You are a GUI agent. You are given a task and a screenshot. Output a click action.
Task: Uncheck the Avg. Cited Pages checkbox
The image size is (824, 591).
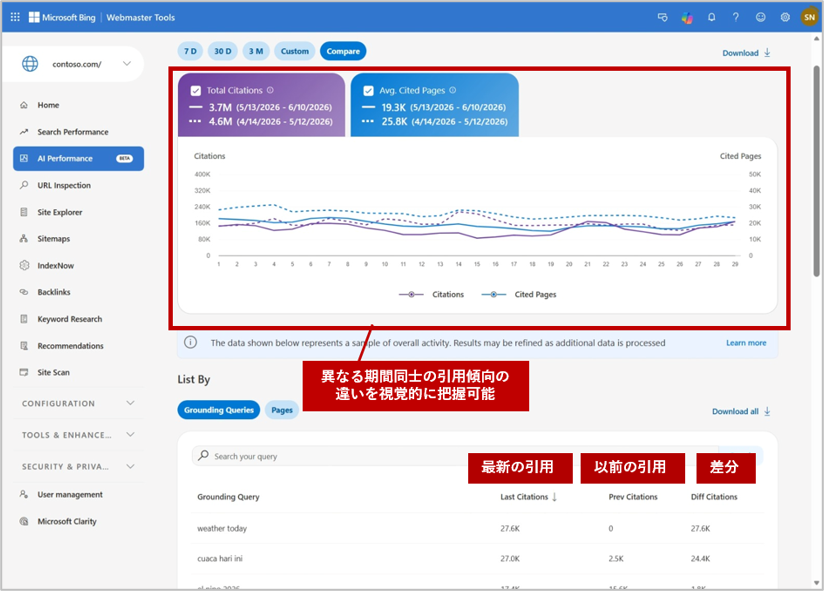pyautogui.click(x=368, y=91)
